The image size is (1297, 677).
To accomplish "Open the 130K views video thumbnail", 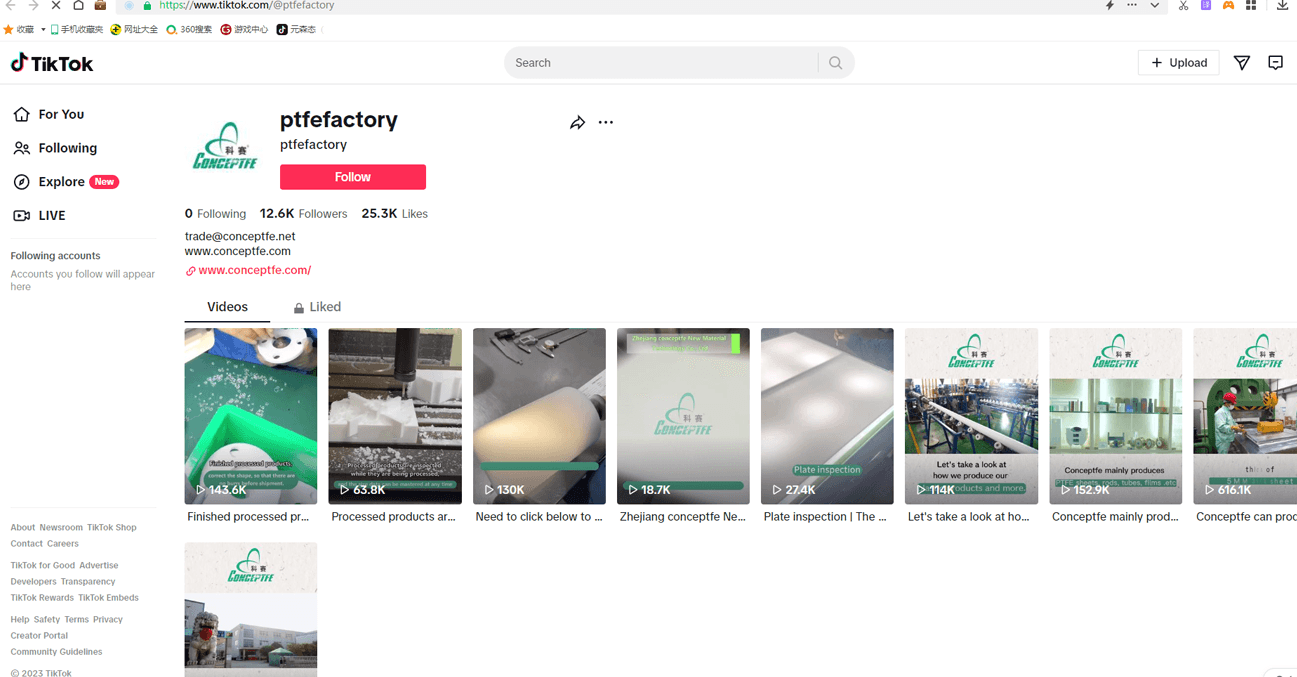I will [539, 416].
